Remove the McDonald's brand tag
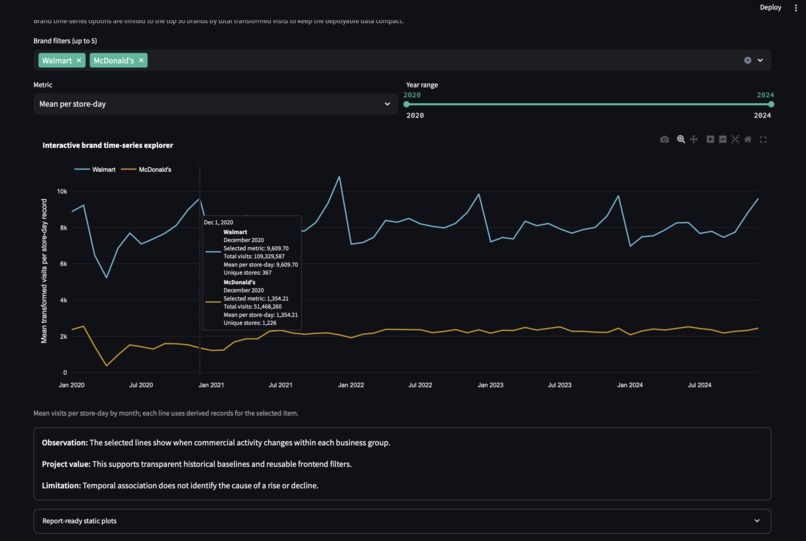 [x=141, y=60]
